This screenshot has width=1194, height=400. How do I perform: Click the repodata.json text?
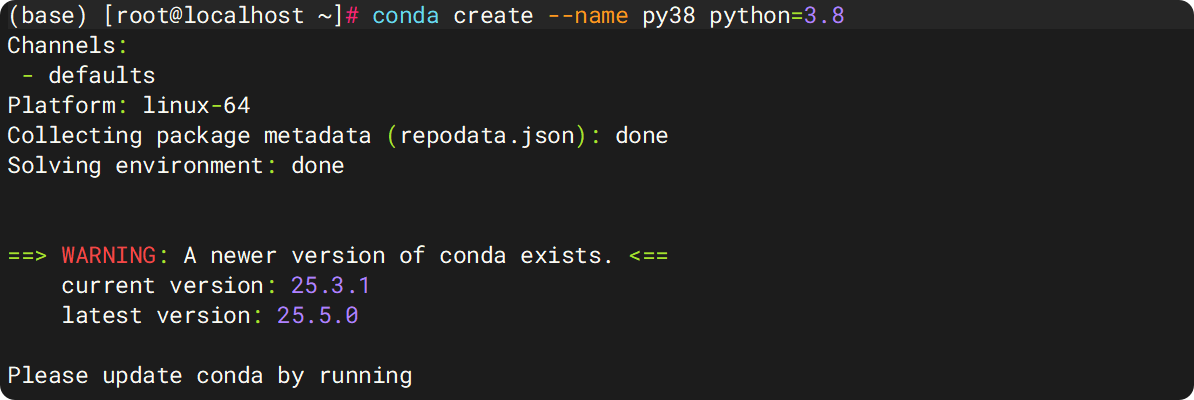tap(486, 136)
